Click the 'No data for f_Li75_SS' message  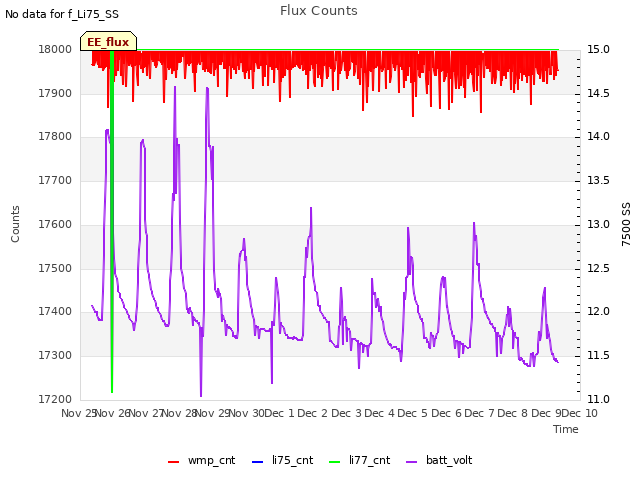point(62,14)
